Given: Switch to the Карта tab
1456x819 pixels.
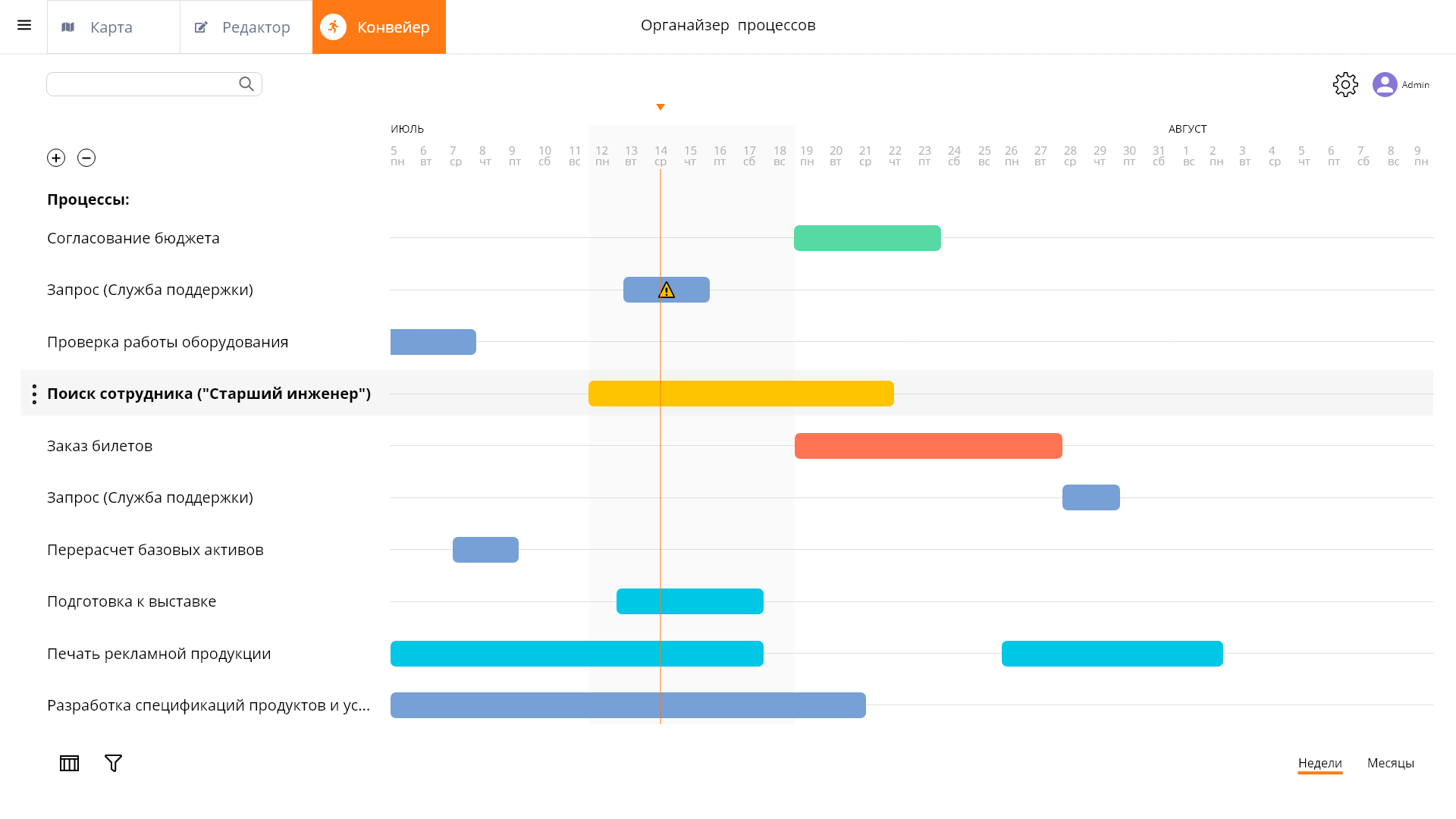Looking at the screenshot, I should click(x=113, y=27).
